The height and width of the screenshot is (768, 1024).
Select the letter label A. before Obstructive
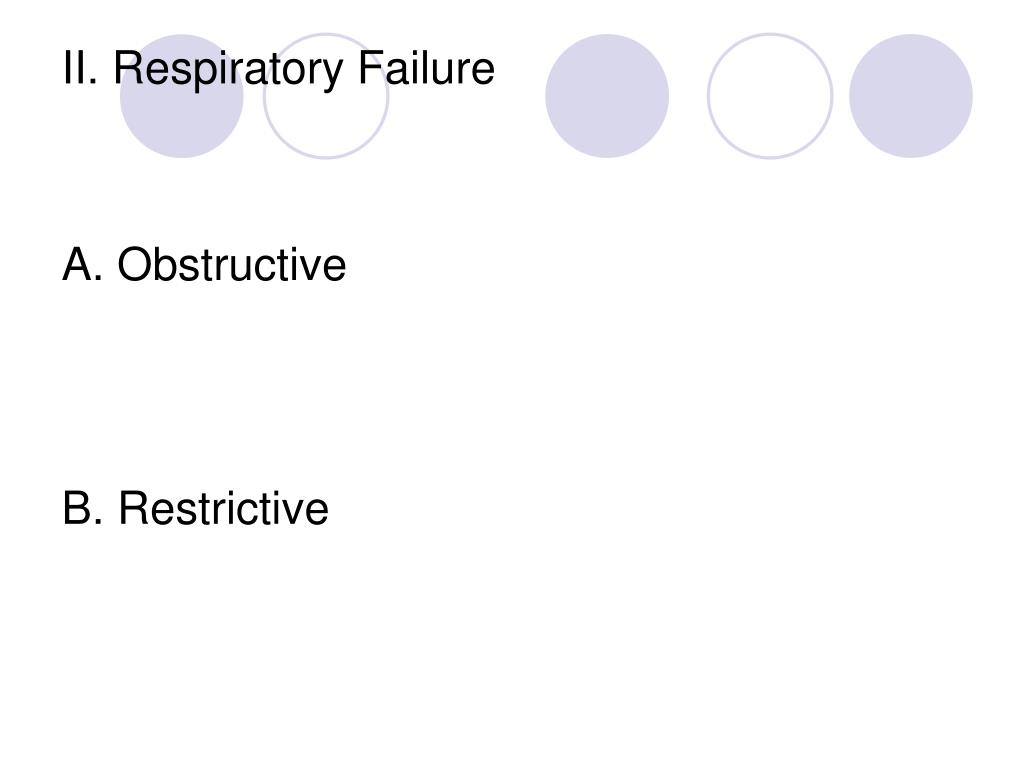(x=82, y=264)
